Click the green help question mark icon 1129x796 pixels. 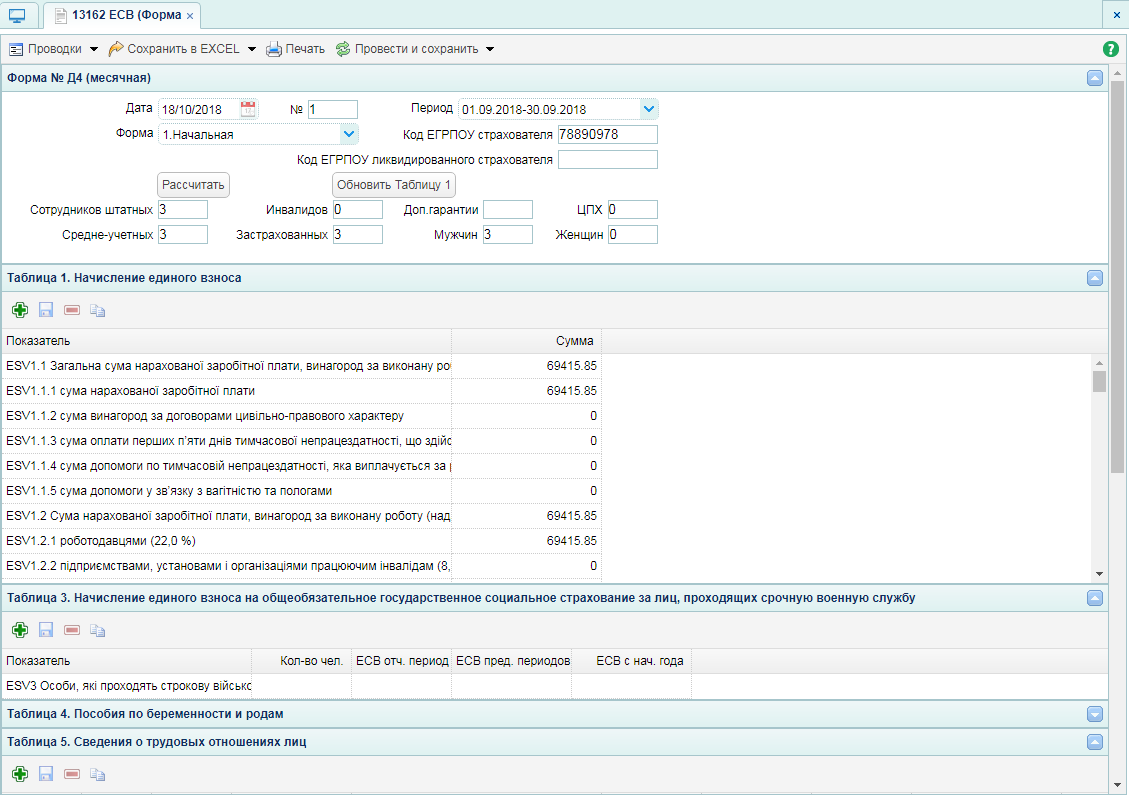click(x=1111, y=49)
